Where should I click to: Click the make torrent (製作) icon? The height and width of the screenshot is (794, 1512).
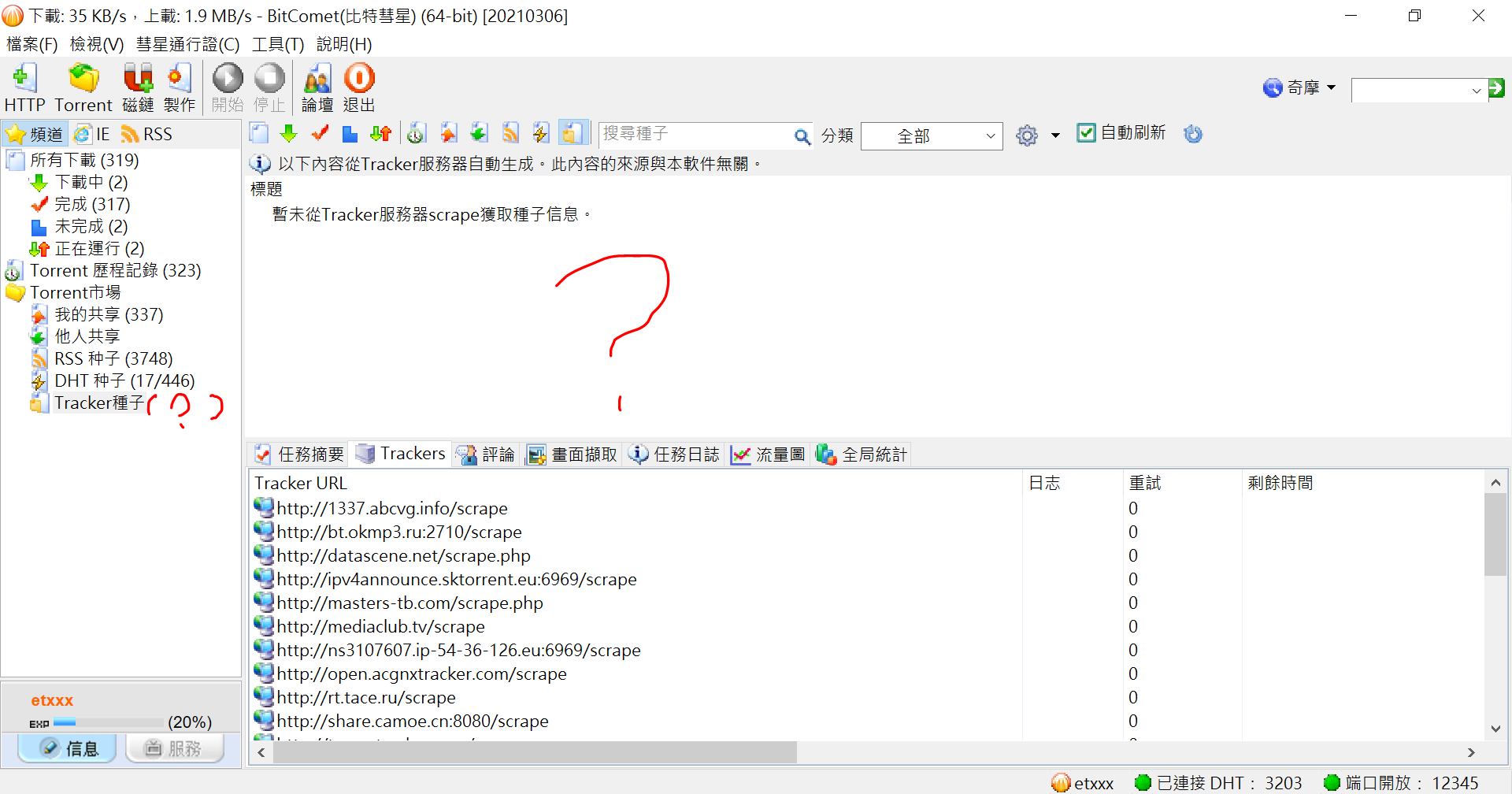click(180, 87)
